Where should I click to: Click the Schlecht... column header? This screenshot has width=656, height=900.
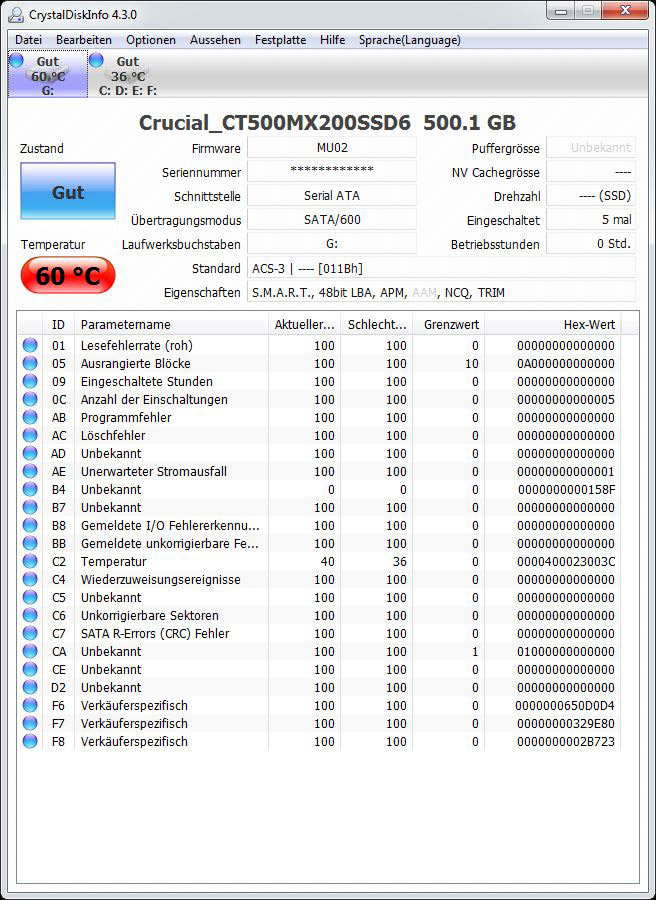(377, 324)
